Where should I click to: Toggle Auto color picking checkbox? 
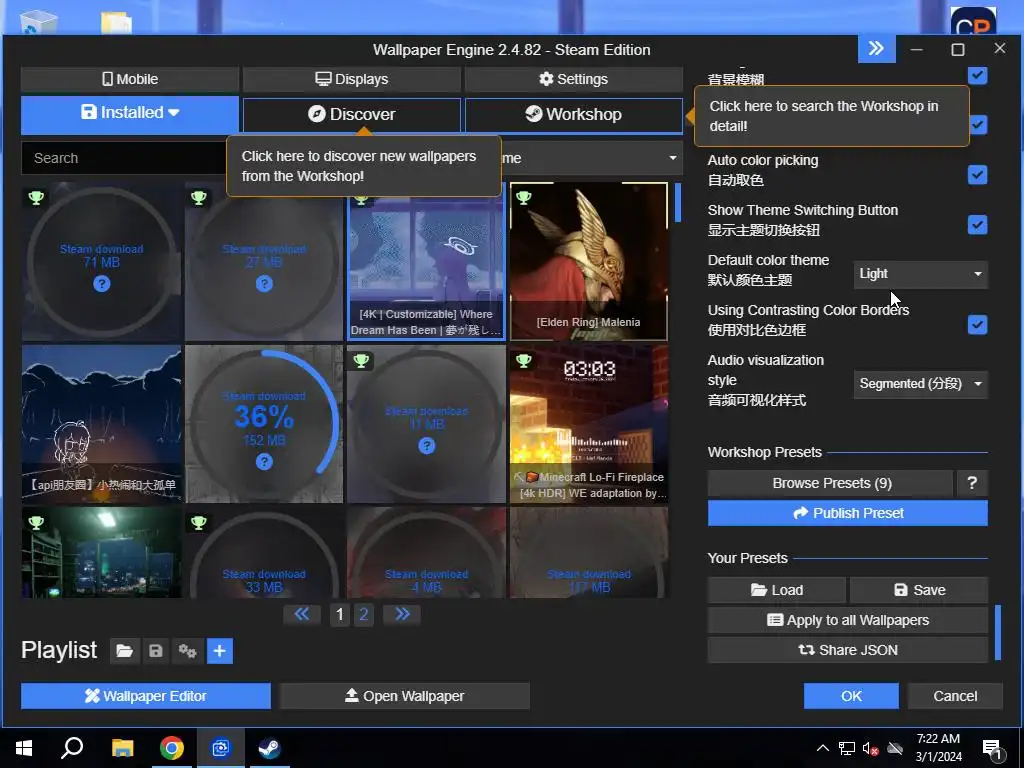pyautogui.click(x=978, y=175)
